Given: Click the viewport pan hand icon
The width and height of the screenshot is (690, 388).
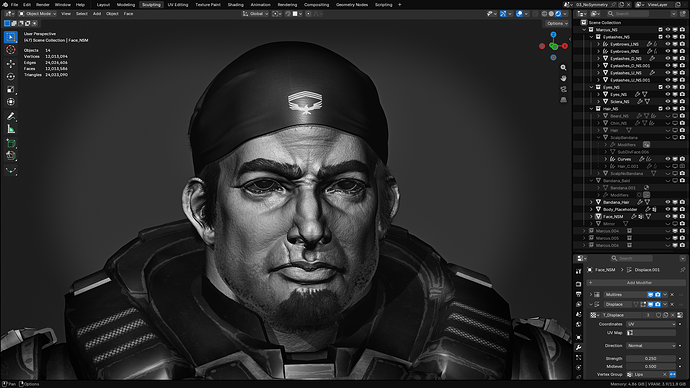Looking at the screenshot, I should coord(563,78).
